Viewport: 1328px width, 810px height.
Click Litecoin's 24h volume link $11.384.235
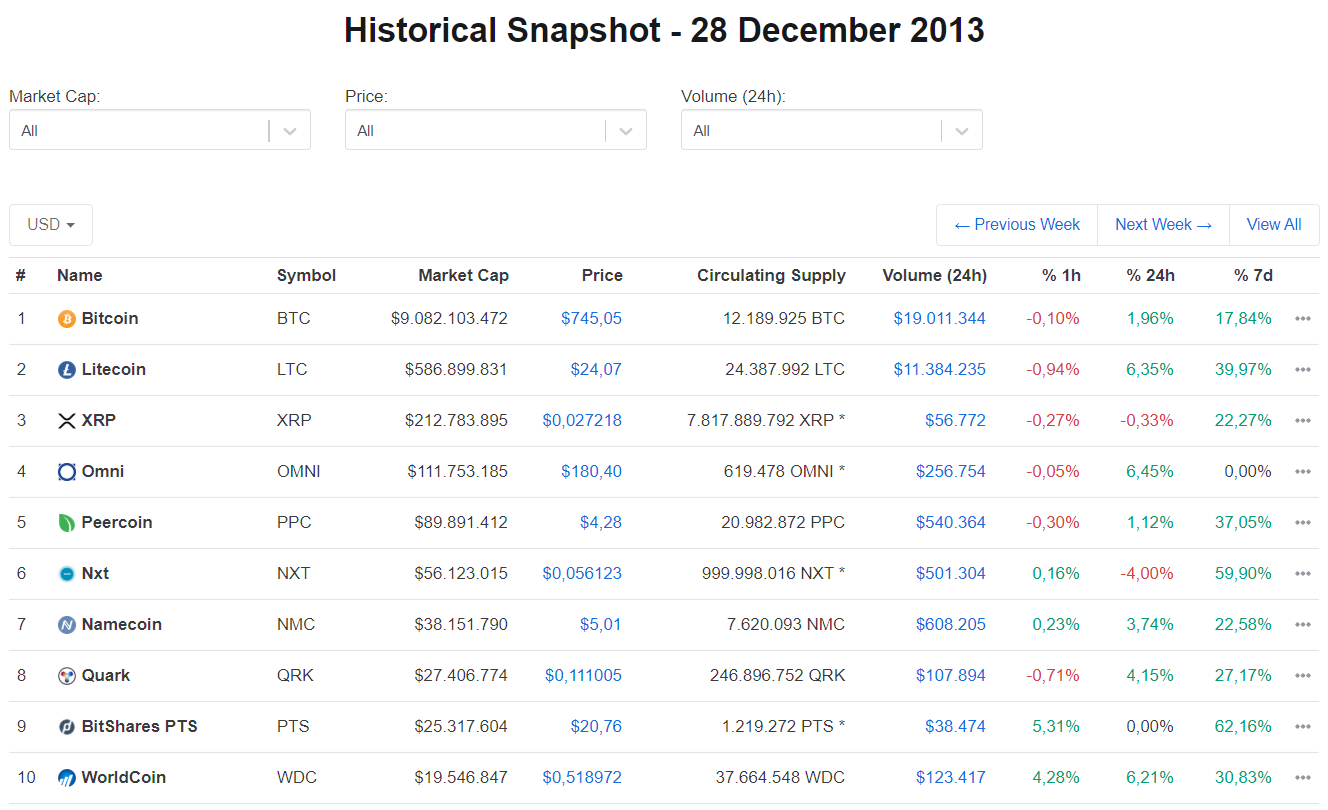coord(939,370)
